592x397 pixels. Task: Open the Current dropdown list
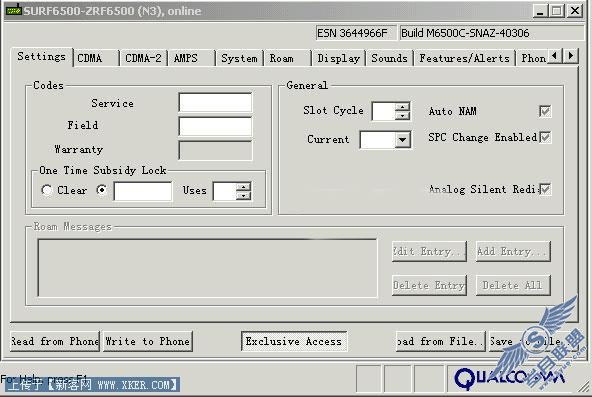(x=402, y=140)
